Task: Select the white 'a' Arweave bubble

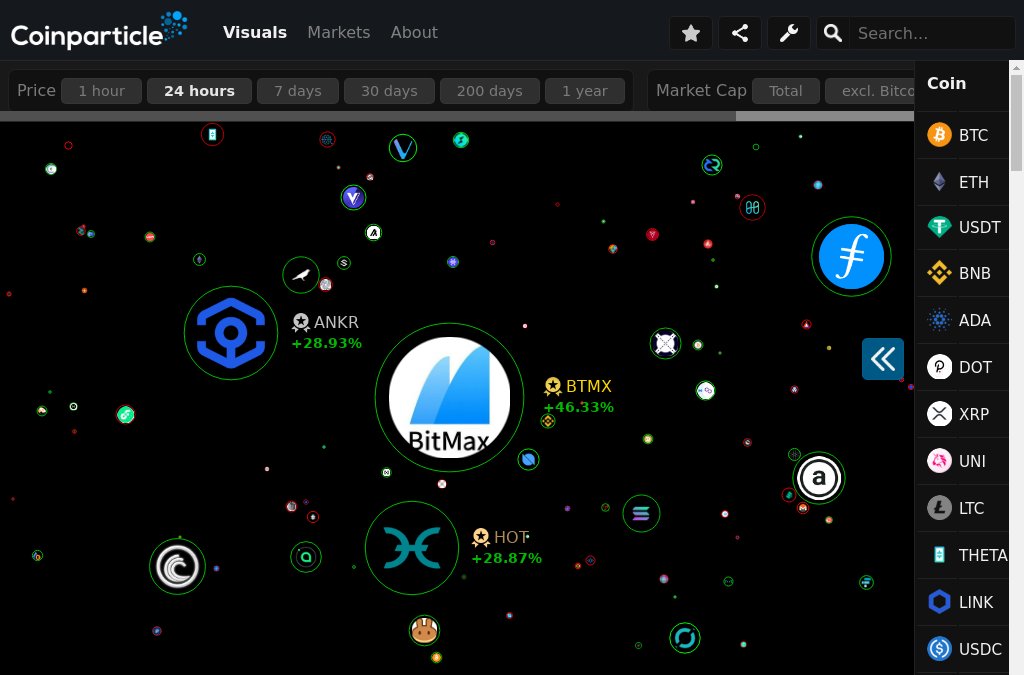Action: 819,478
